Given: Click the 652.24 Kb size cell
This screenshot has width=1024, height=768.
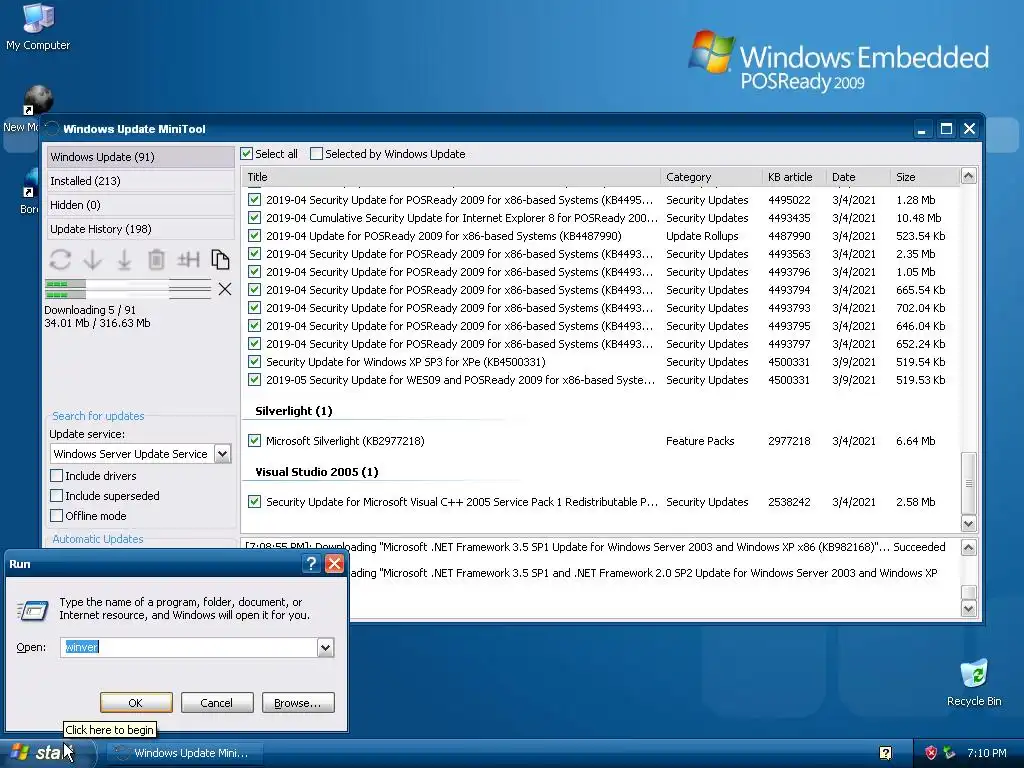Looking at the screenshot, I should pyautogui.click(x=921, y=344).
